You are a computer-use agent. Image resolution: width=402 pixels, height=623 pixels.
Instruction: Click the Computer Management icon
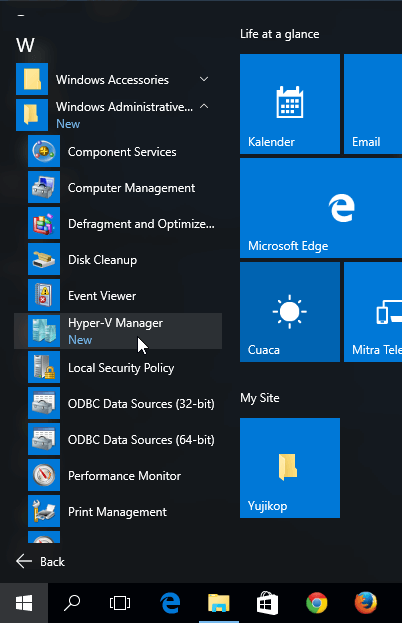pyautogui.click(x=44, y=187)
